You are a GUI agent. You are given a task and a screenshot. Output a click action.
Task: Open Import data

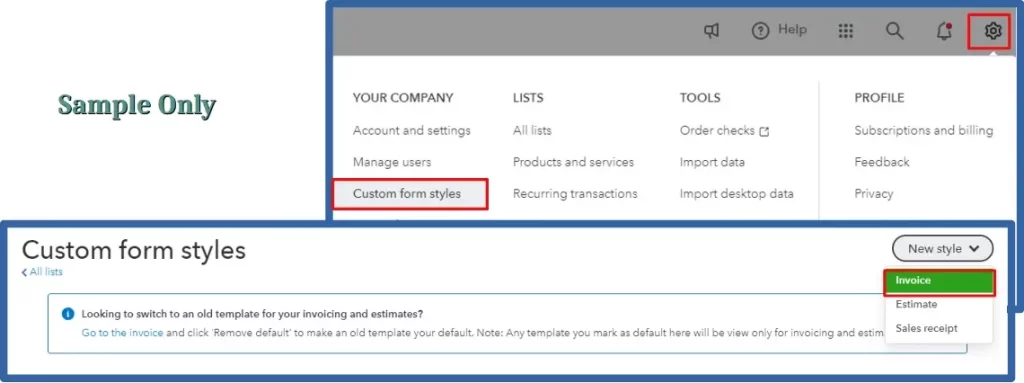(712, 162)
